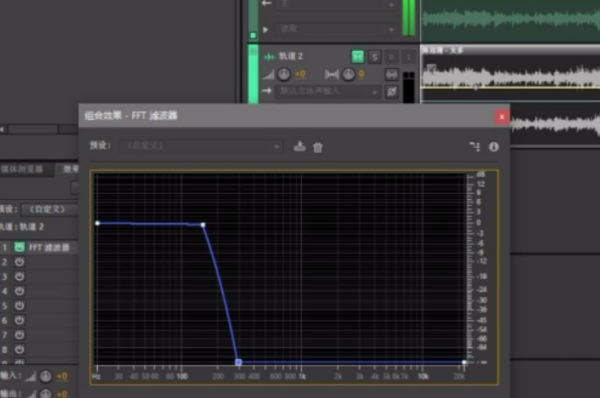This screenshot has width=600, height=398.
Task: Select the curve control point near 300 Hz
Action: [x=238, y=362]
